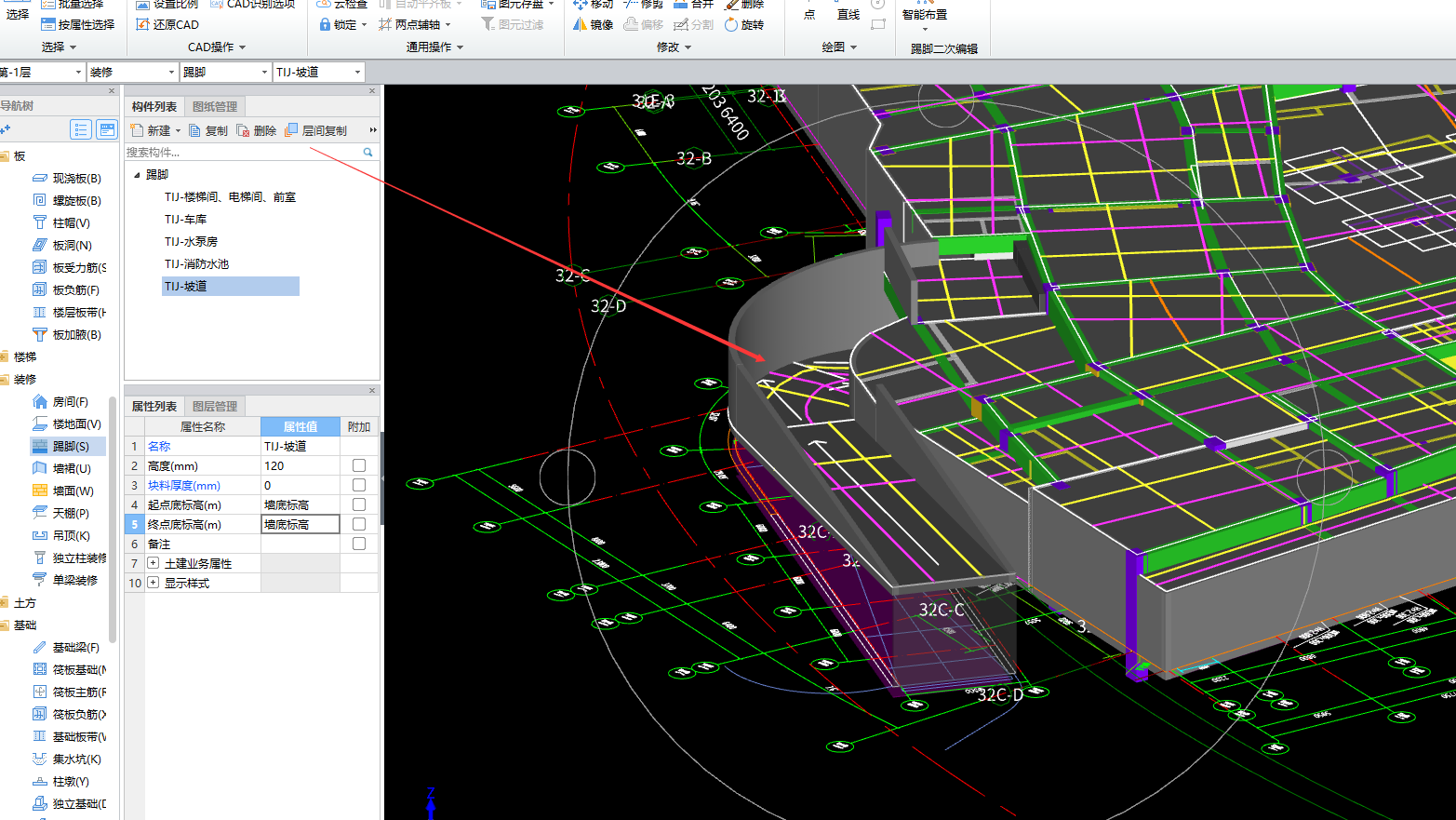The image size is (1456, 820).
Task: Select the 墙裙(U) dado item
Action: coord(62,468)
